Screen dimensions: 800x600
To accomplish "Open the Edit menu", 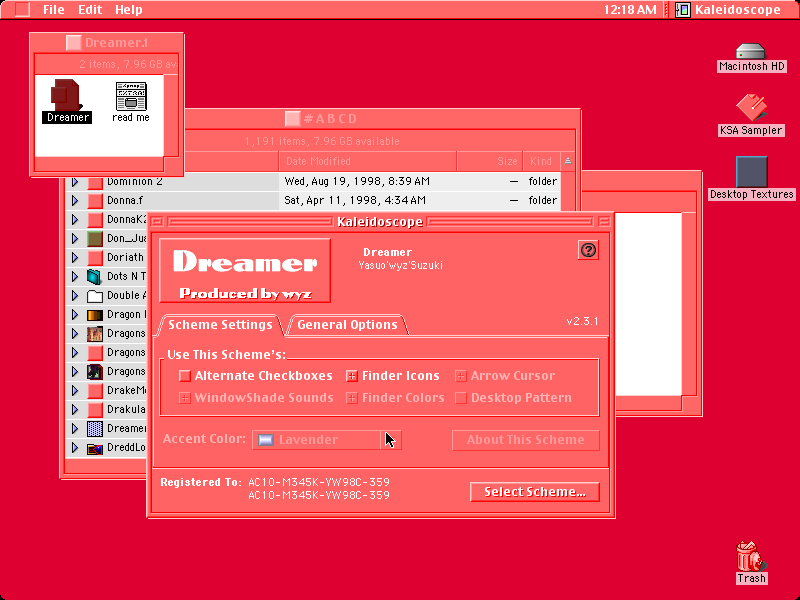I will click(90, 10).
